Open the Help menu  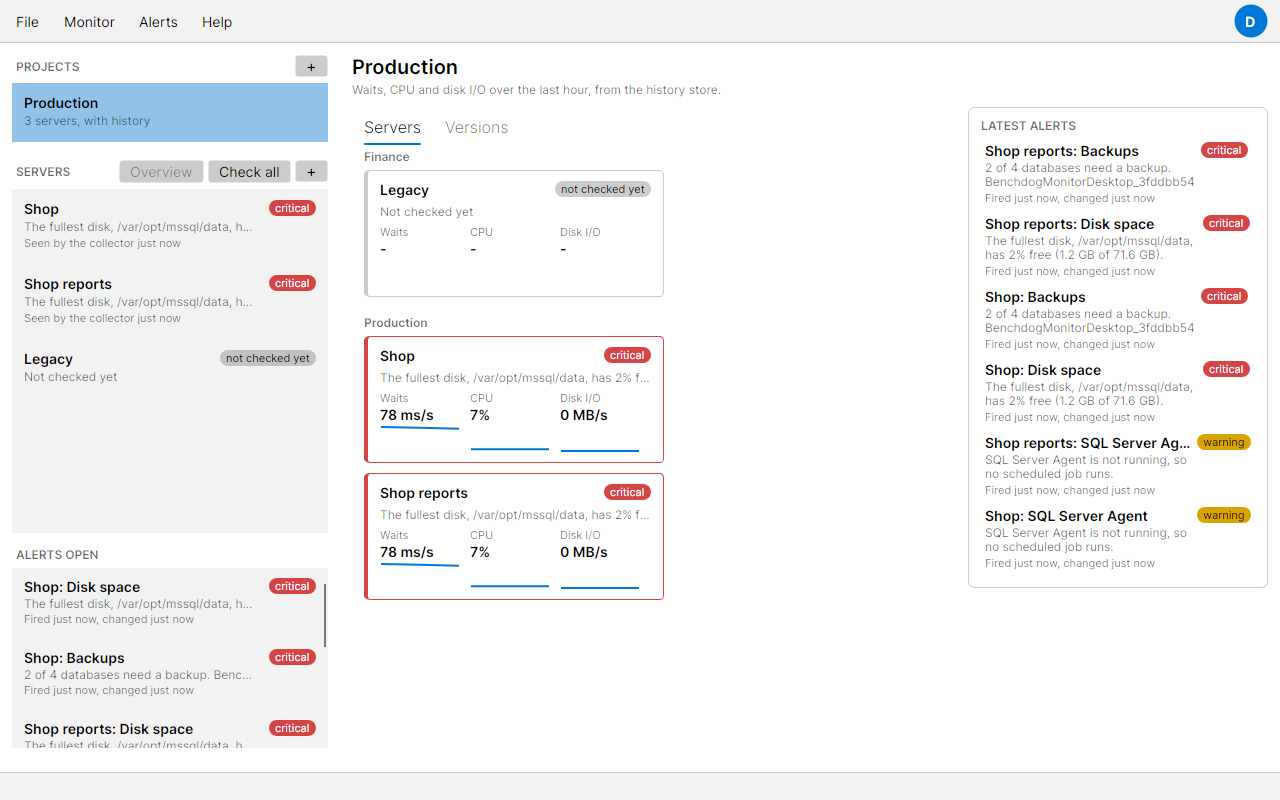pyautogui.click(x=217, y=22)
